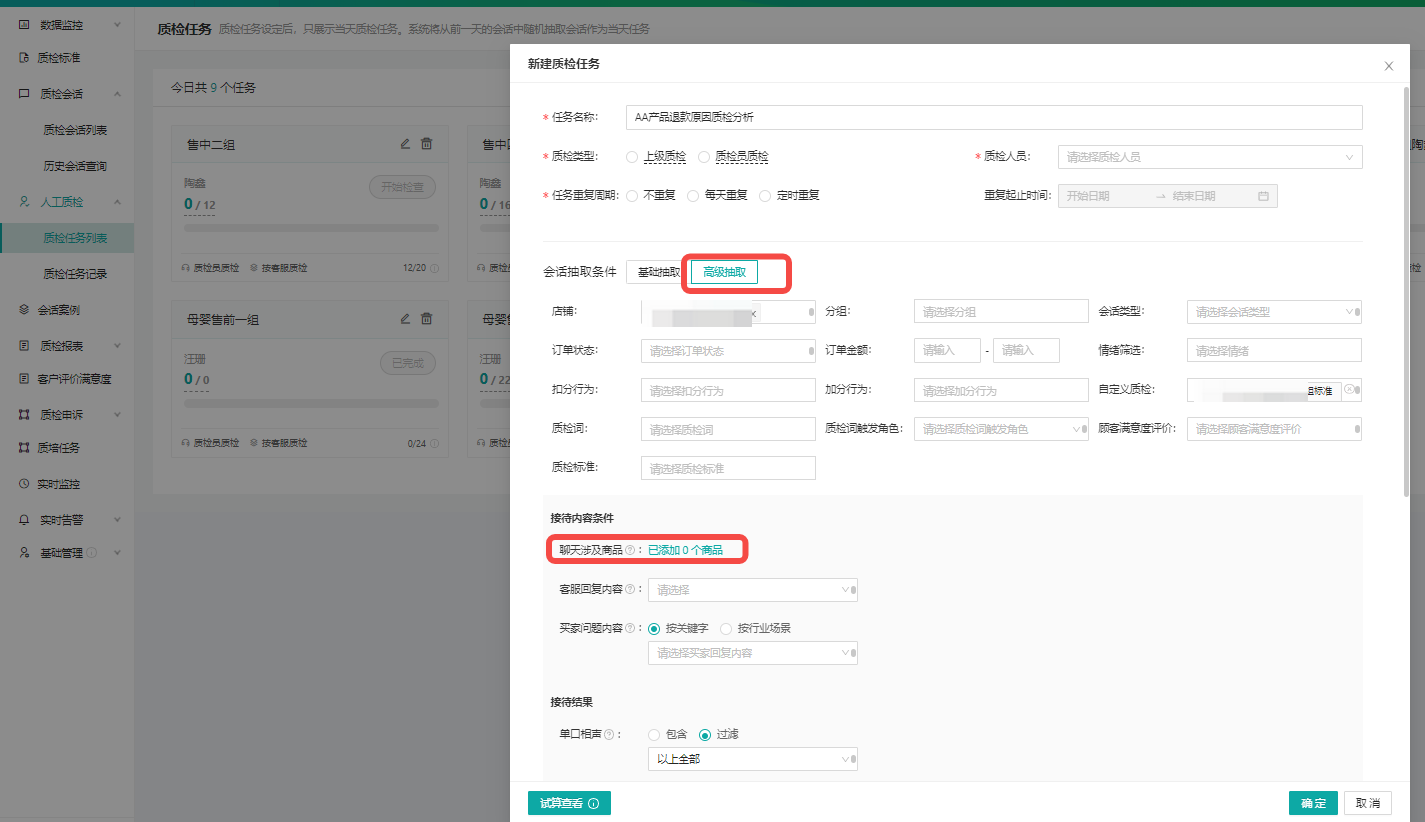This screenshot has height=822, width=1425.
Task: Open 质检任务列表 in sidebar
Action: pos(75,238)
